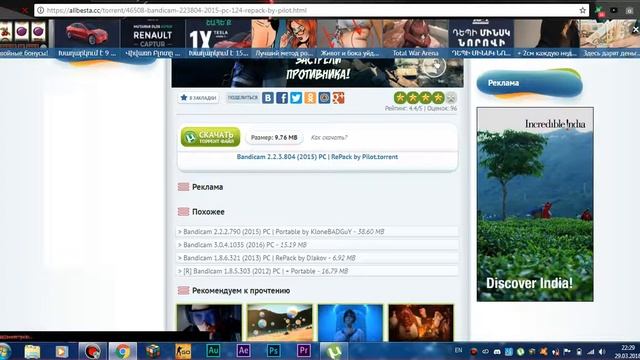Launch Counter-Strike GO from taskbar
This screenshot has width=640, height=360.
(183, 351)
